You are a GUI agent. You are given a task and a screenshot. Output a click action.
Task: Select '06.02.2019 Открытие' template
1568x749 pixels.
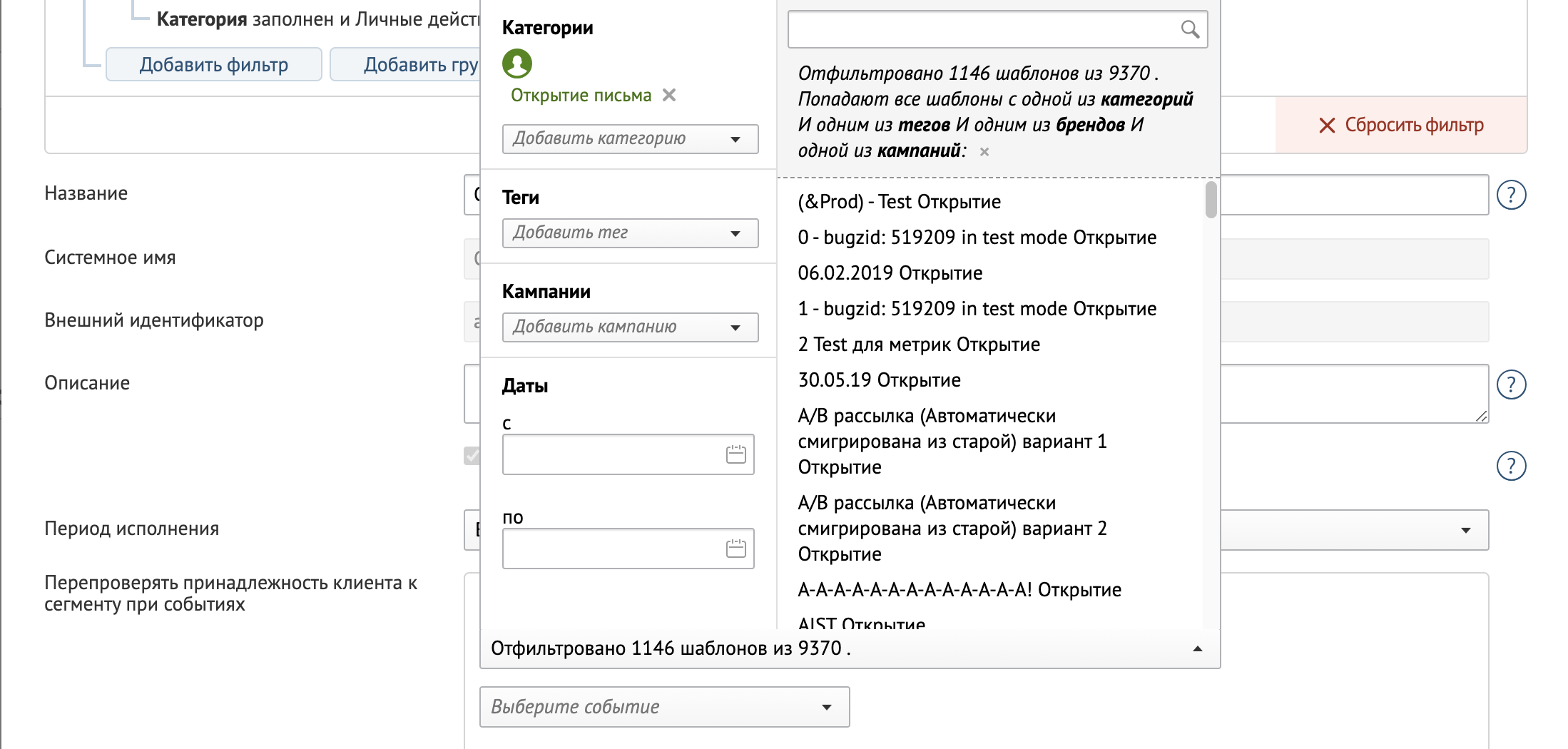[x=890, y=273]
